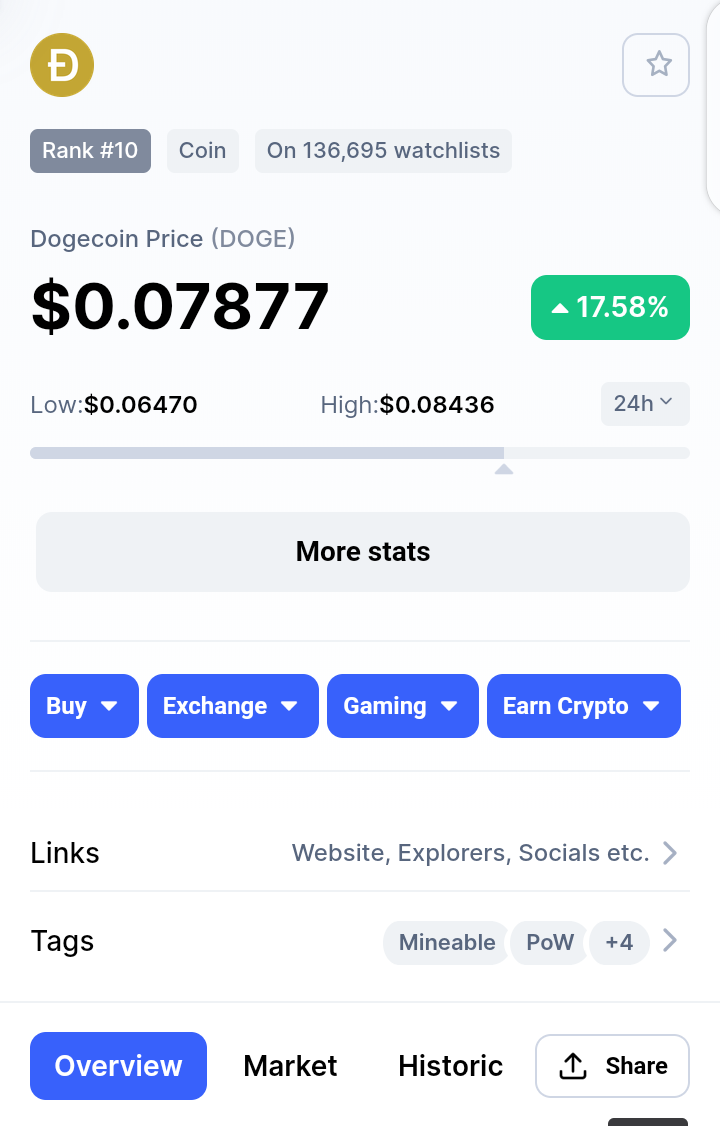This screenshot has height=1126, width=720.
Task: Click the Dogecoin logo icon
Action: (x=62, y=65)
